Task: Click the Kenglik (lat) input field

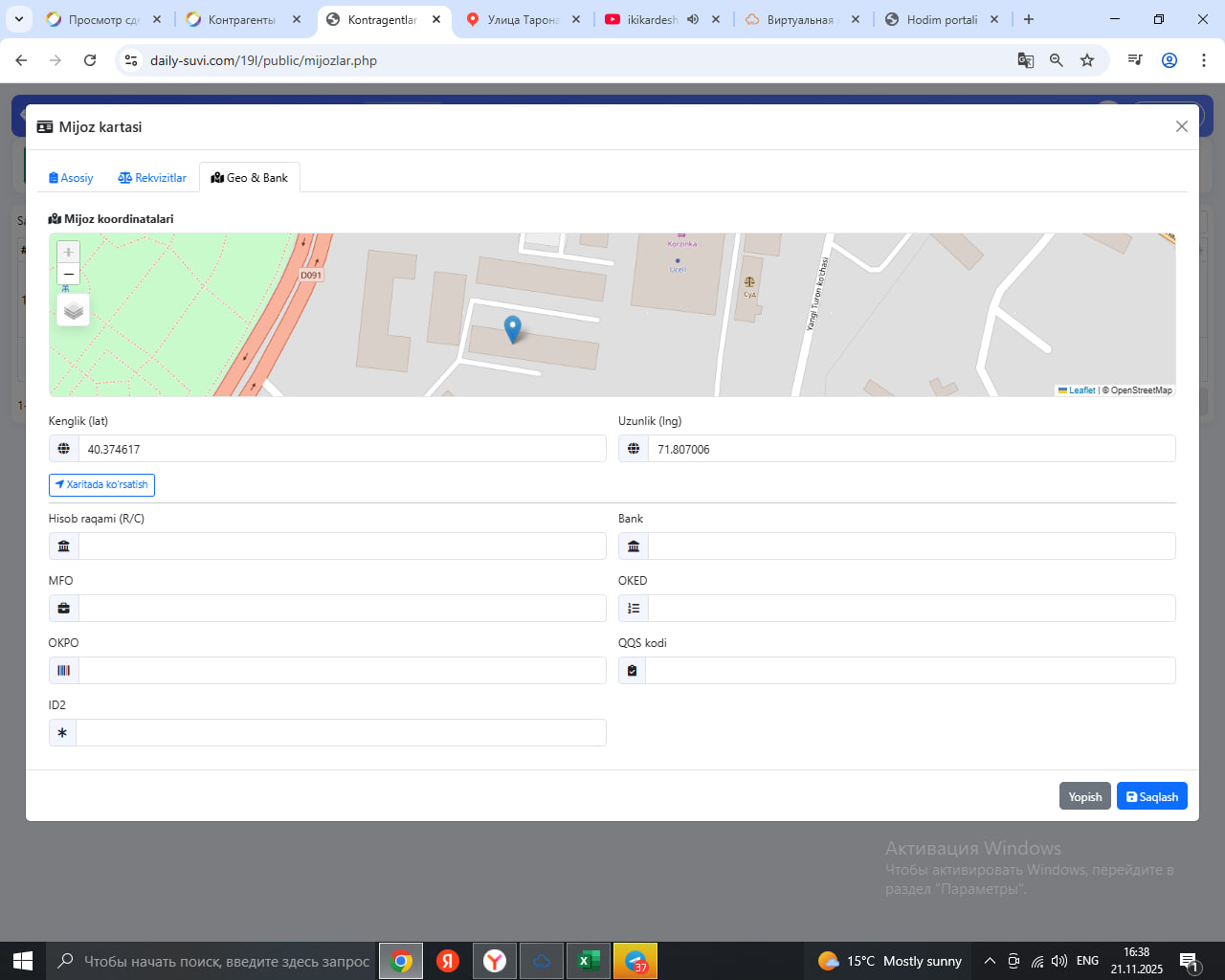Action: pos(342,449)
